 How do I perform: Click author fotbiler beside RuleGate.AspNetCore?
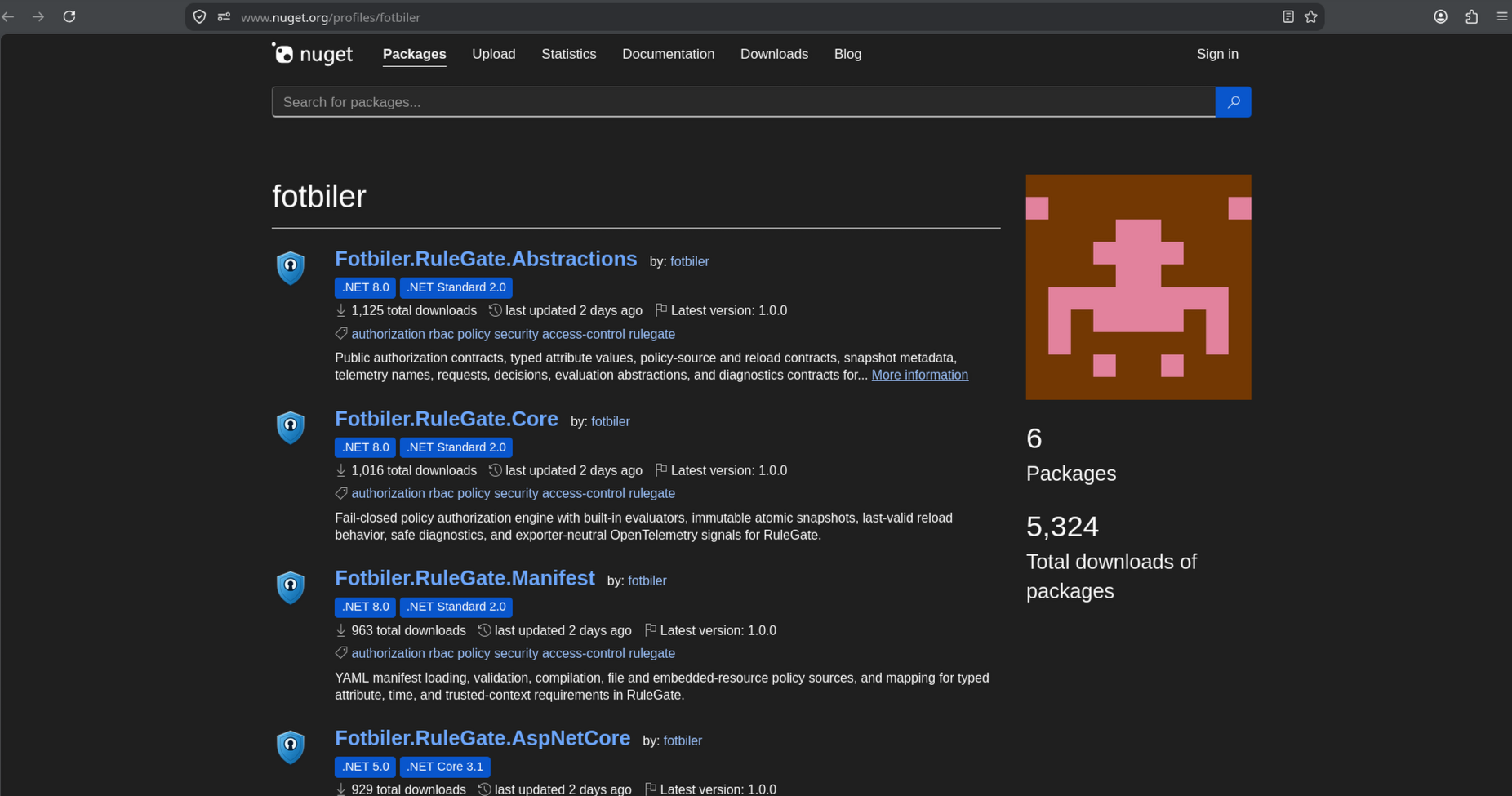tap(683, 740)
